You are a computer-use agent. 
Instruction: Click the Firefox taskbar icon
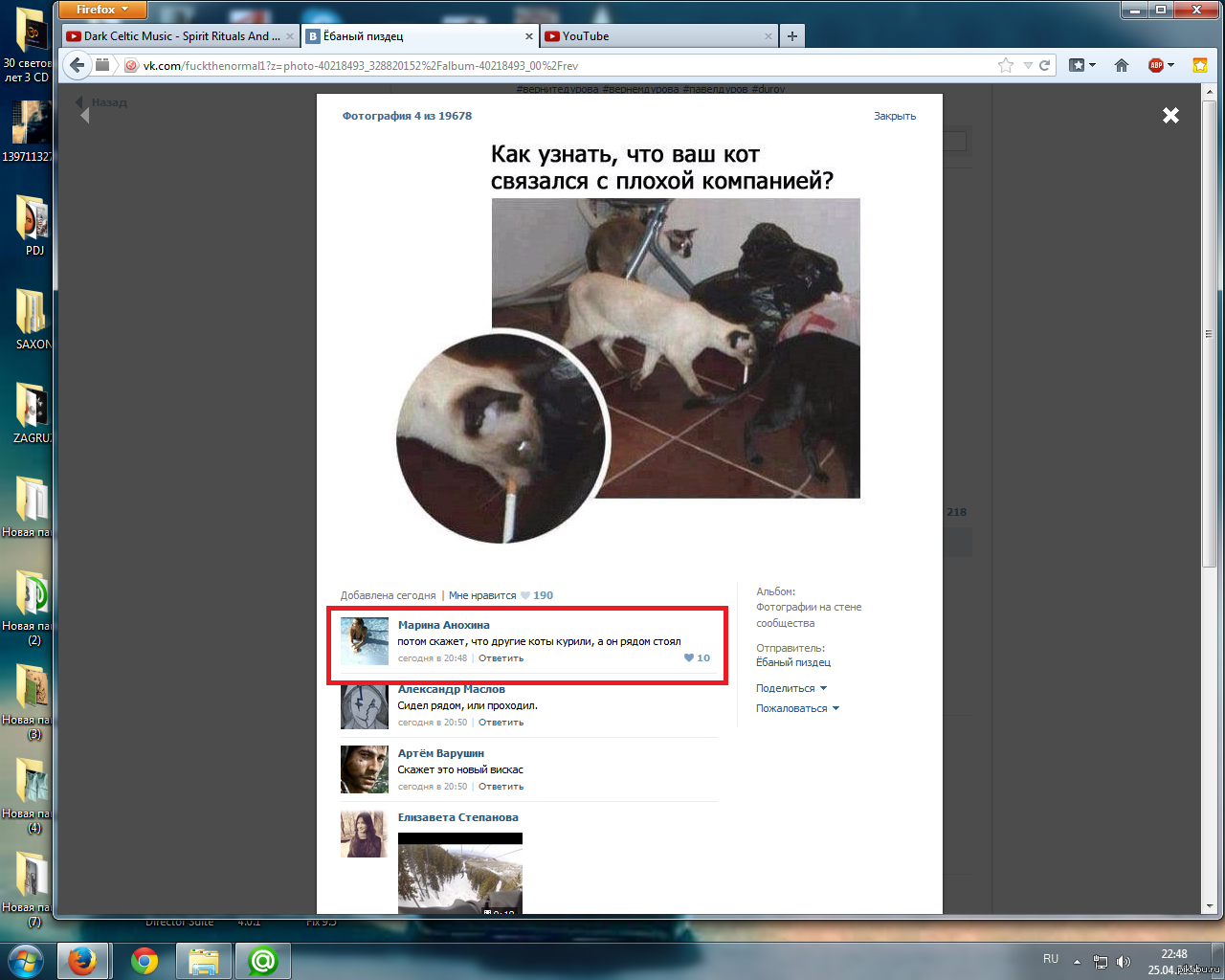[82, 961]
